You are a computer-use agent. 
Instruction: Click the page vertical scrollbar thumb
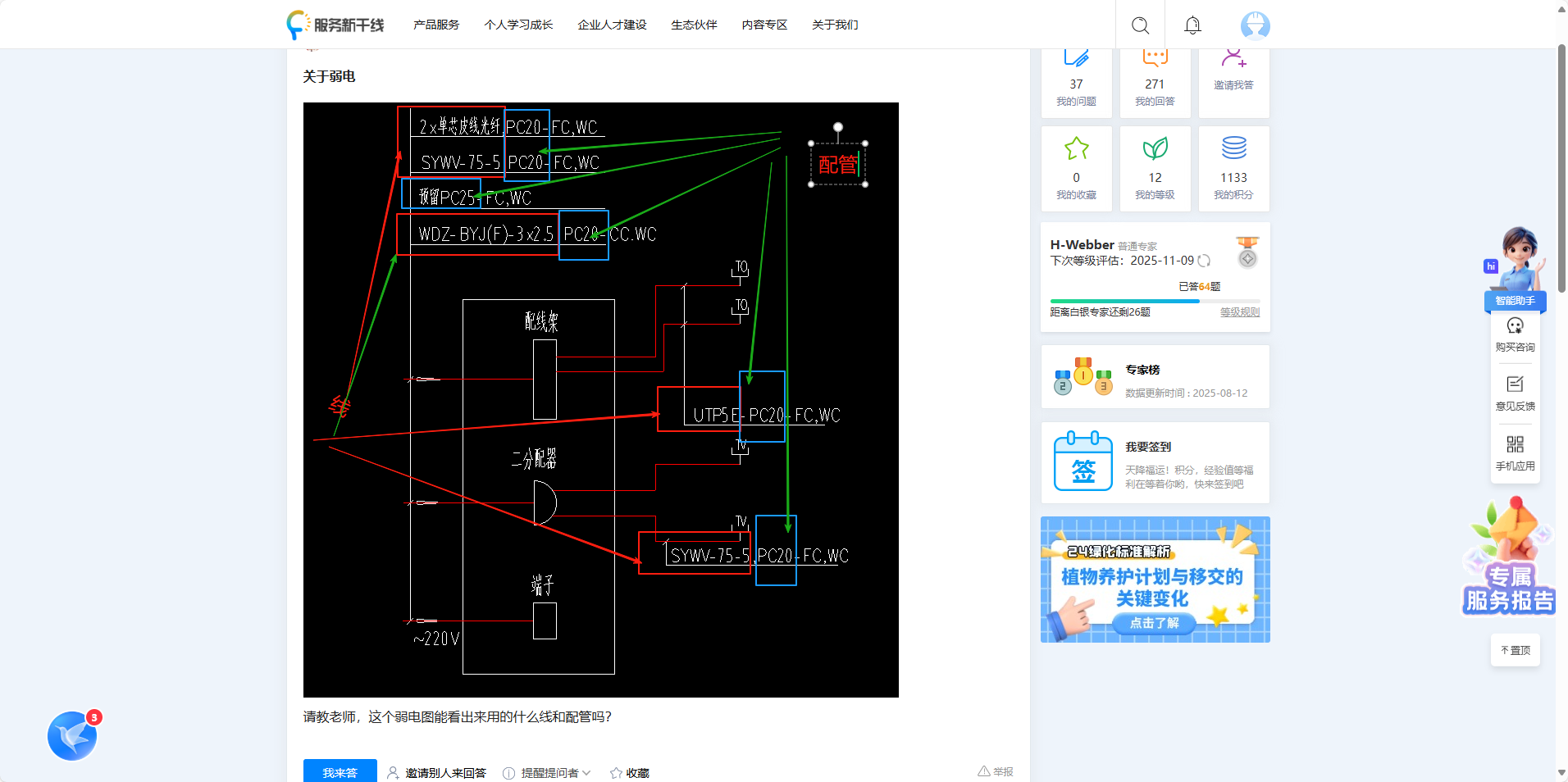click(x=1561, y=168)
